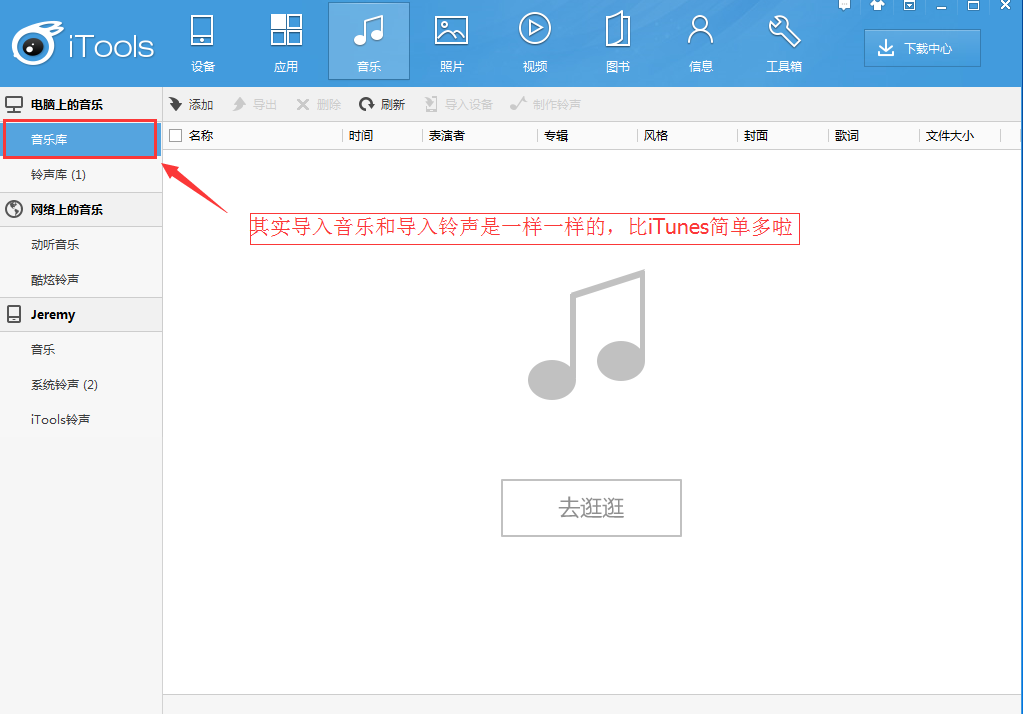
Task: Collapse the Jeremy device section header
Action: point(81,315)
